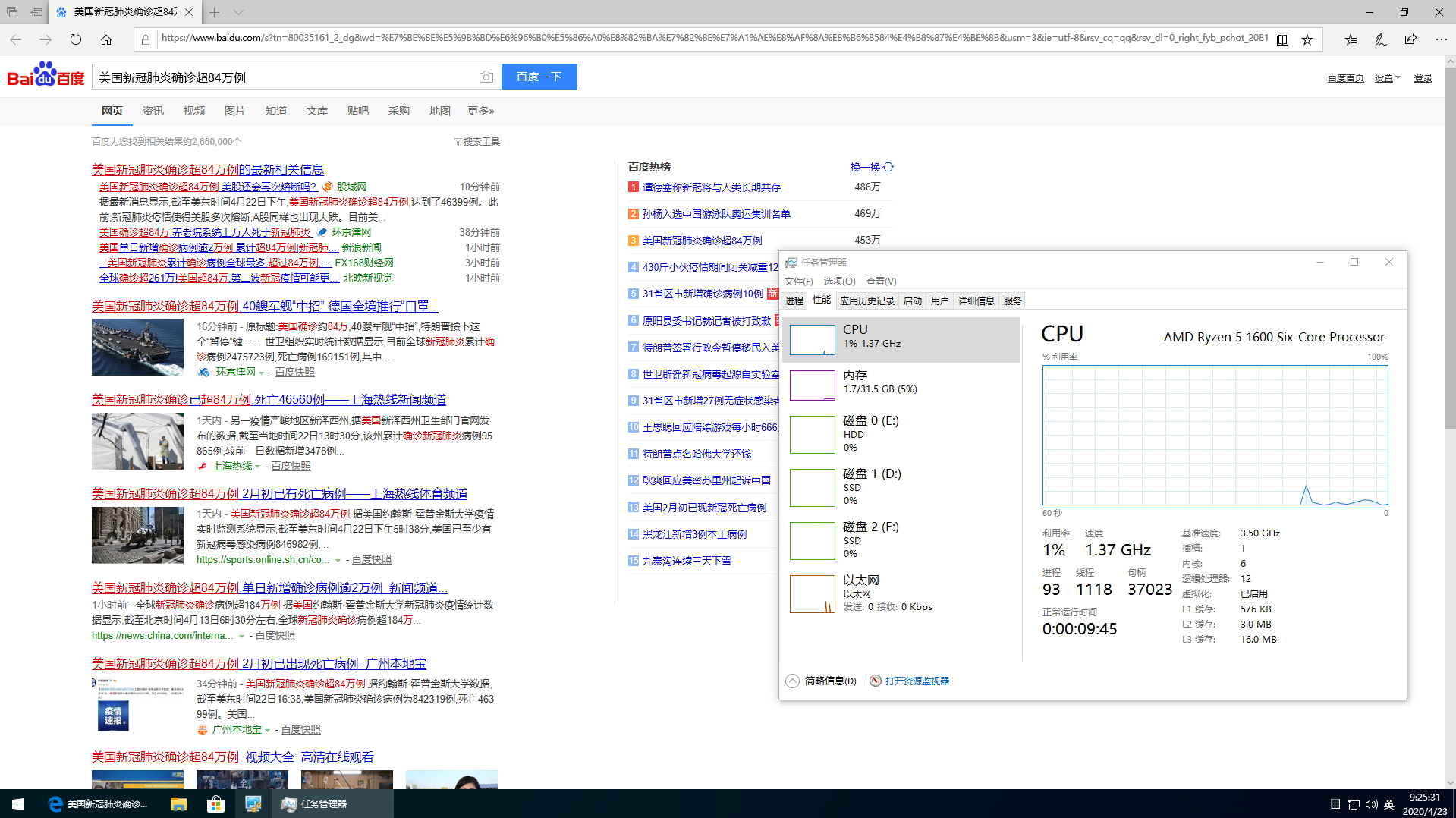Open Microsoft Store from taskbar
Viewport: 1456px width, 818px height.
(x=216, y=804)
